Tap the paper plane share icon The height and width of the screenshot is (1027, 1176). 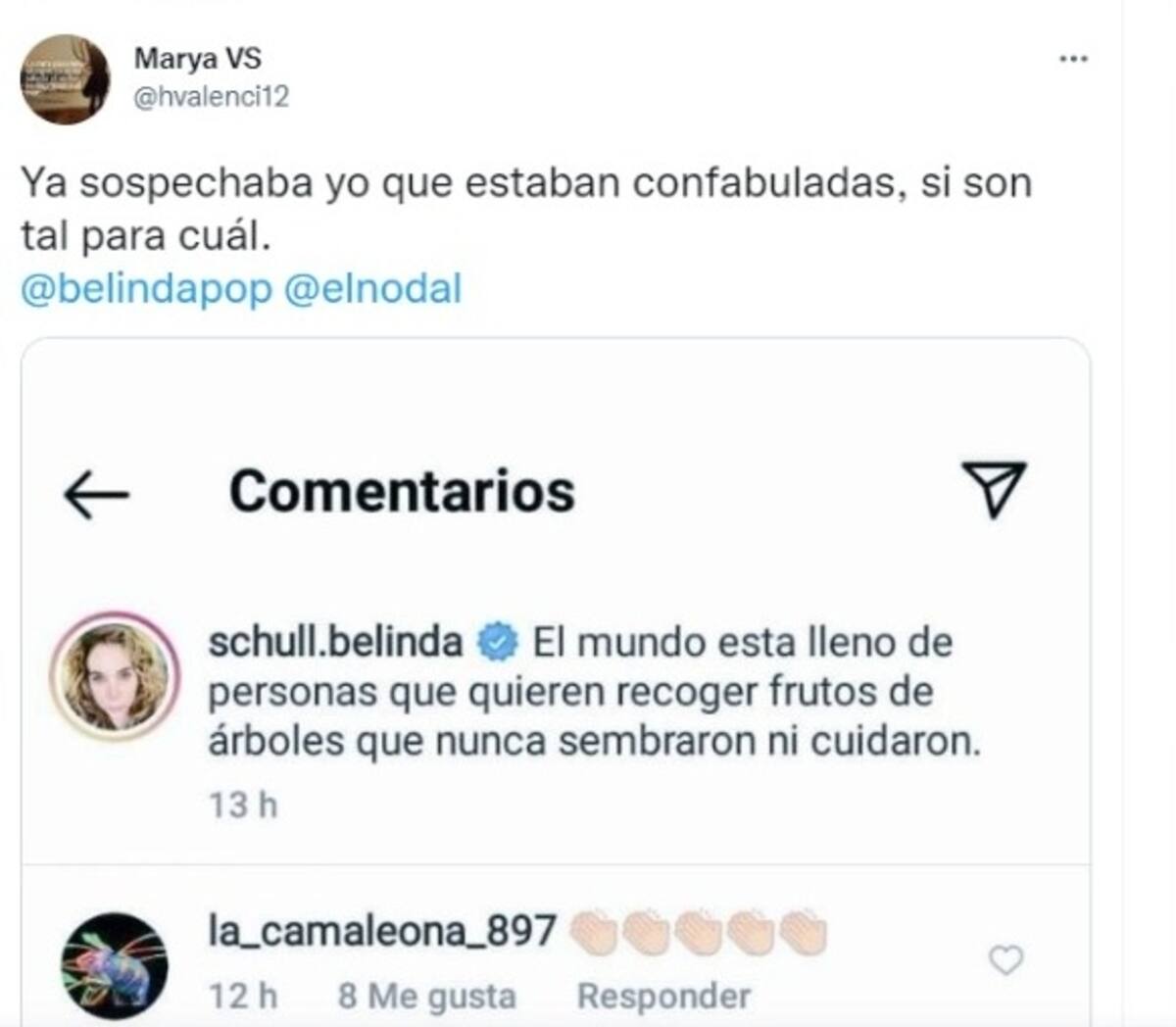[x=993, y=488]
